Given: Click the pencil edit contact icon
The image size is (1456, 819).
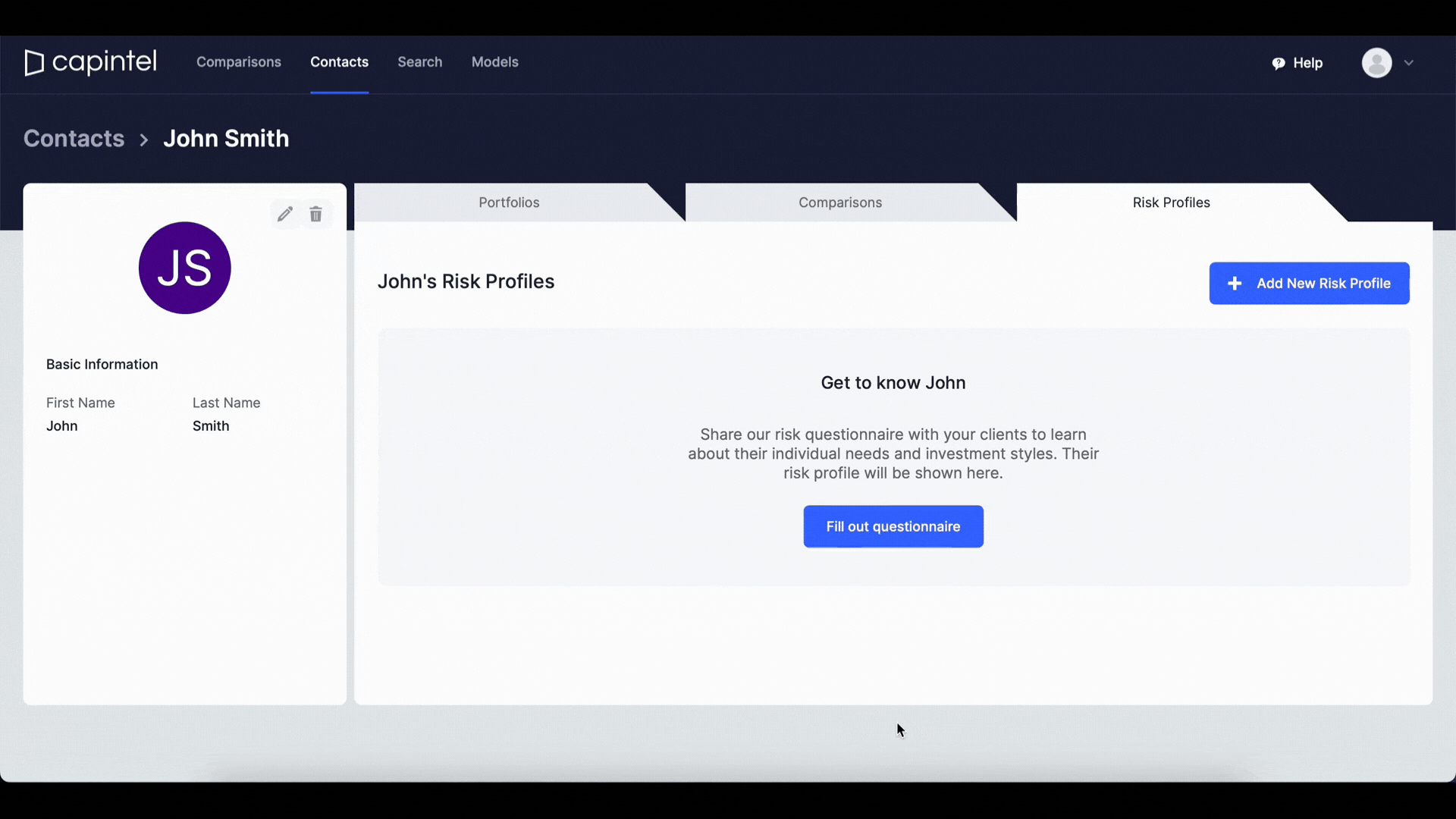Looking at the screenshot, I should [x=284, y=215].
